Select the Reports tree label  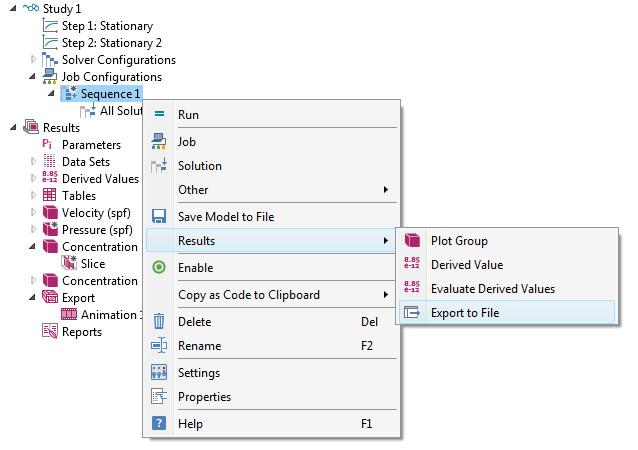tap(82, 332)
